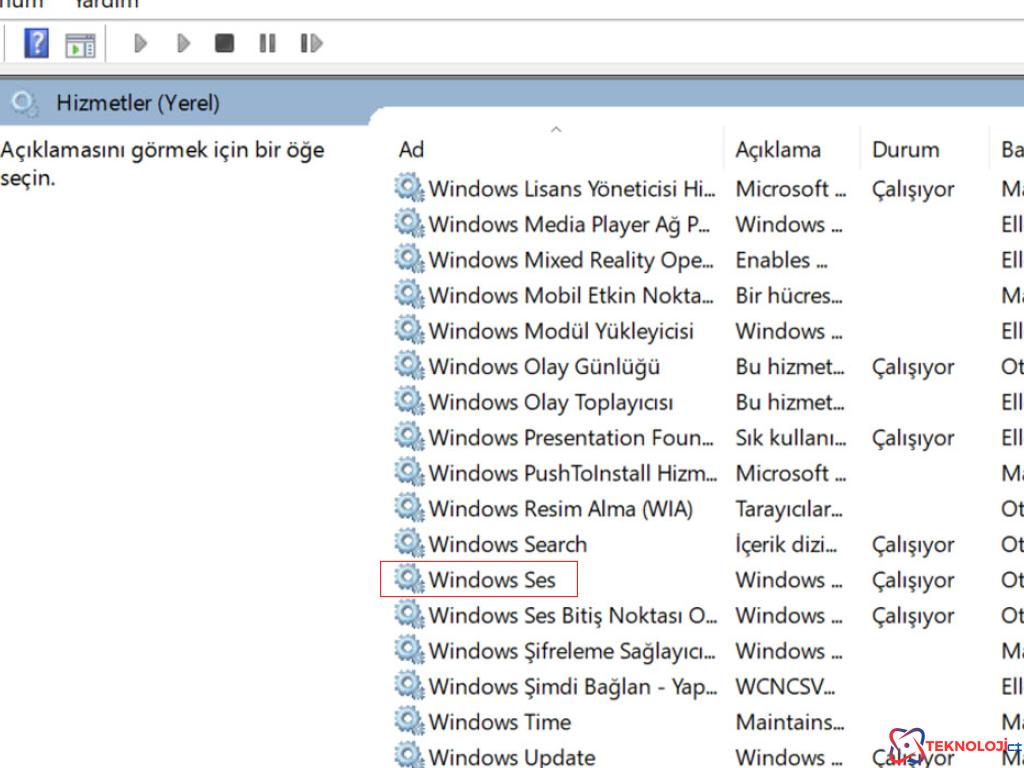Sort services by the Ad column header
The width and height of the screenshot is (1024, 768).
coord(412,150)
